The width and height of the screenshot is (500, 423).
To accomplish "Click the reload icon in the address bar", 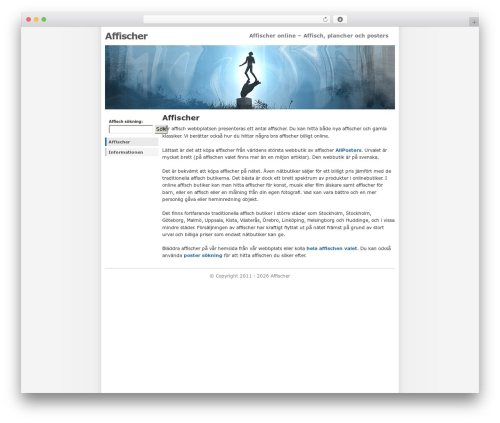I will click(x=325, y=19).
